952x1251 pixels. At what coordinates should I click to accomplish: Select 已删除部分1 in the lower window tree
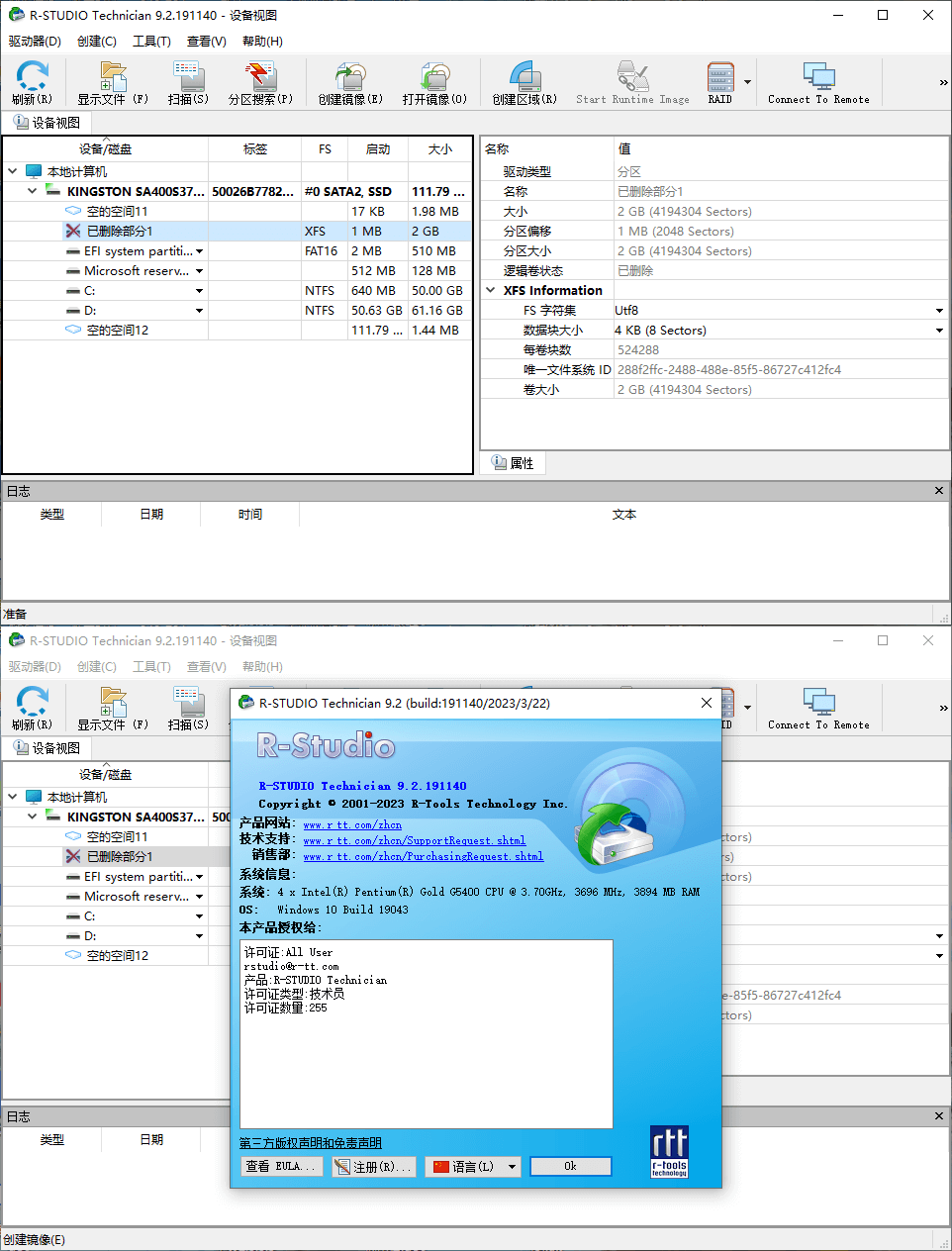pos(120,856)
